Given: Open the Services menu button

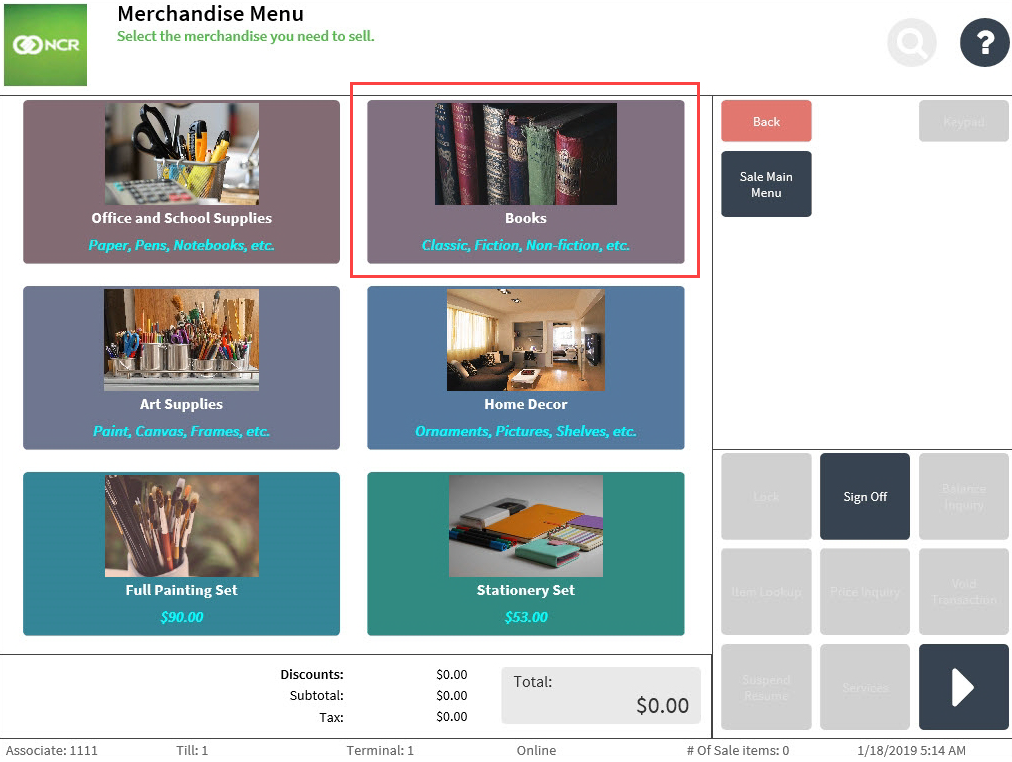Looking at the screenshot, I should pos(865,687).
